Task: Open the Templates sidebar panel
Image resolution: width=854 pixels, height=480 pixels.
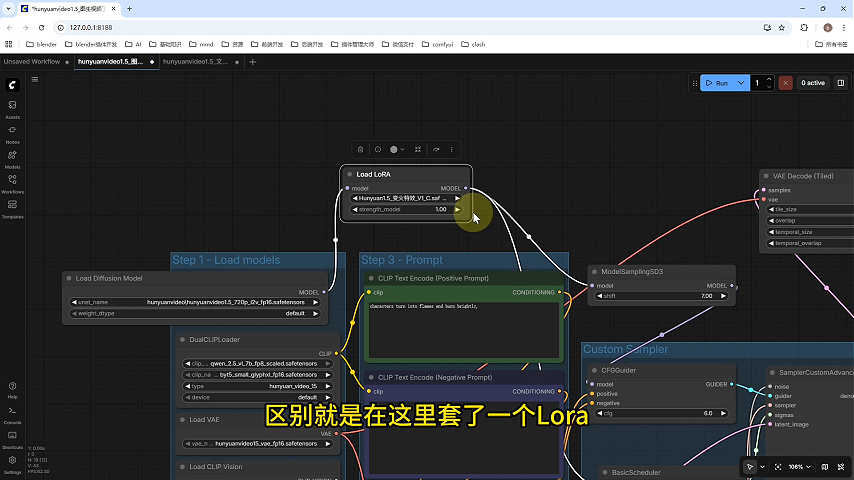Action: (12, 209)
